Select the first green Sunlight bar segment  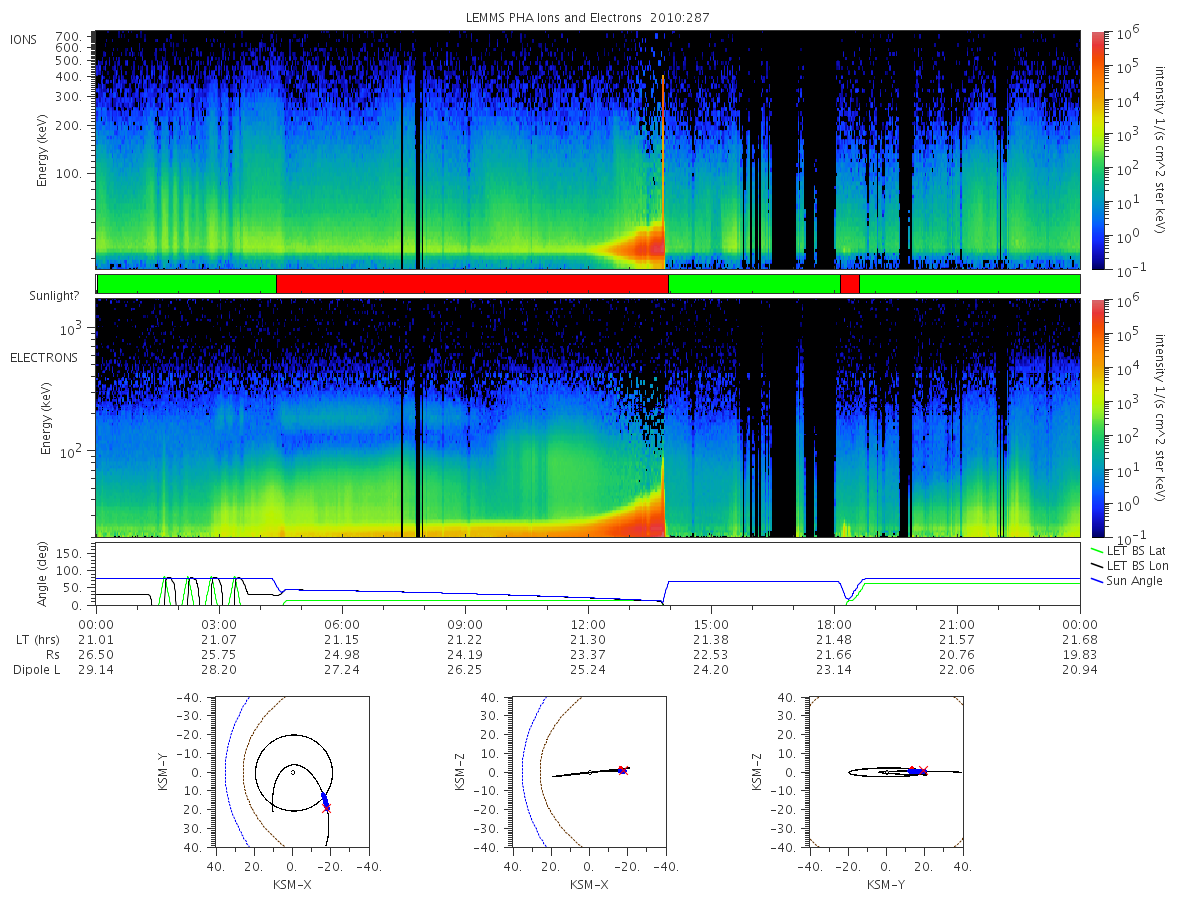pyautogui.click(x=187, y=284)
